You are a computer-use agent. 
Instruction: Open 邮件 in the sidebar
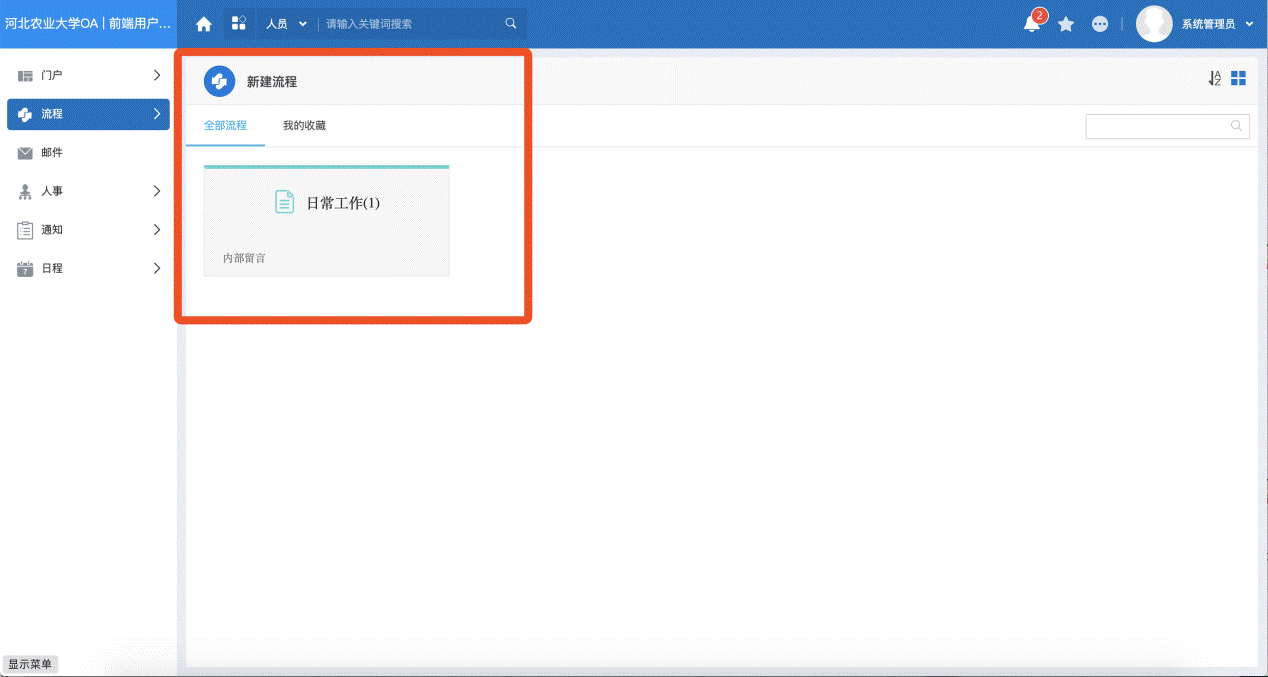click(52, 153)
